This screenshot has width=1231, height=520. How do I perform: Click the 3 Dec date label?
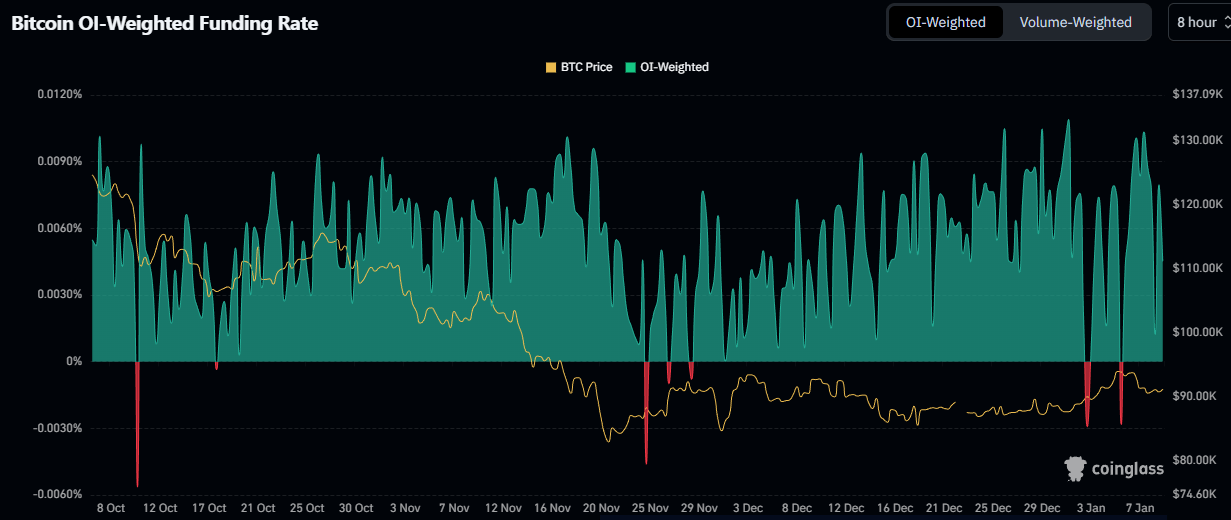coord(748,508)
